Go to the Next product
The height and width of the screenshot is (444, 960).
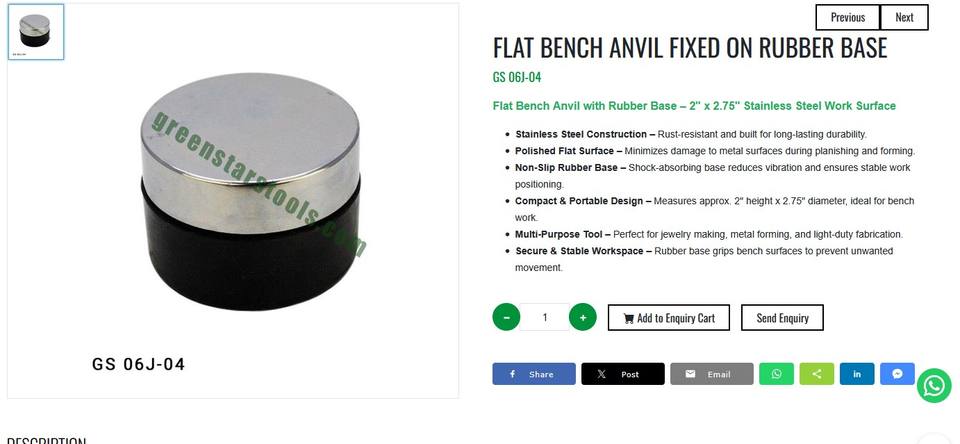[904, 17]
